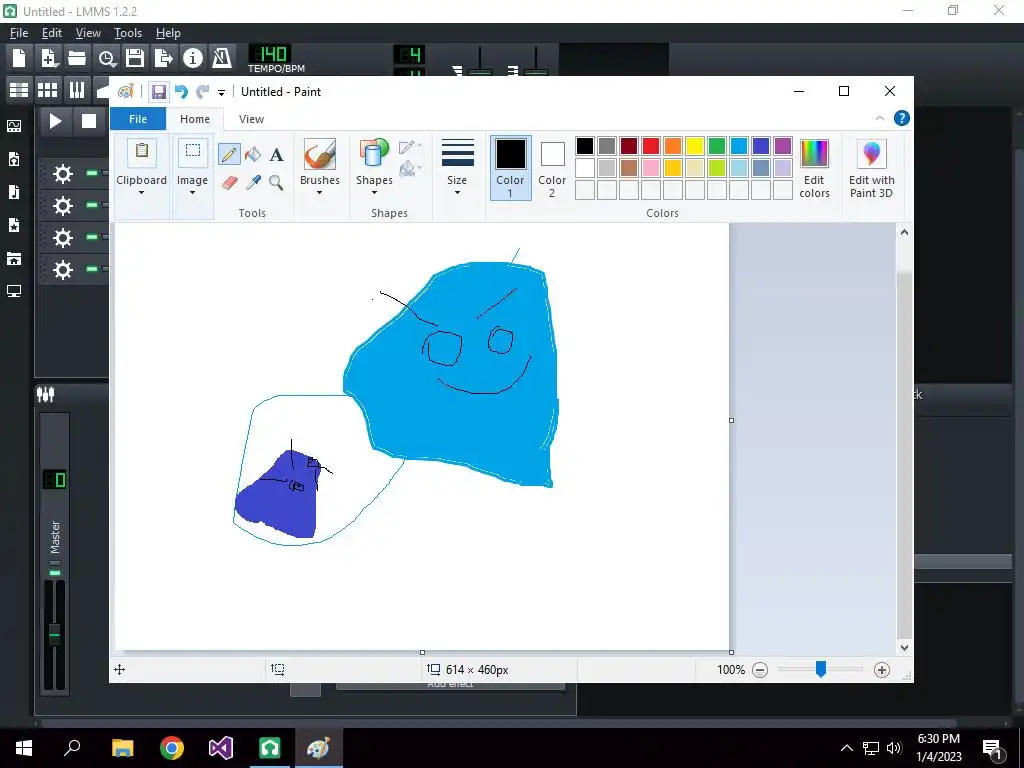Click zoom out minus button in Paint

coord(760,670)
